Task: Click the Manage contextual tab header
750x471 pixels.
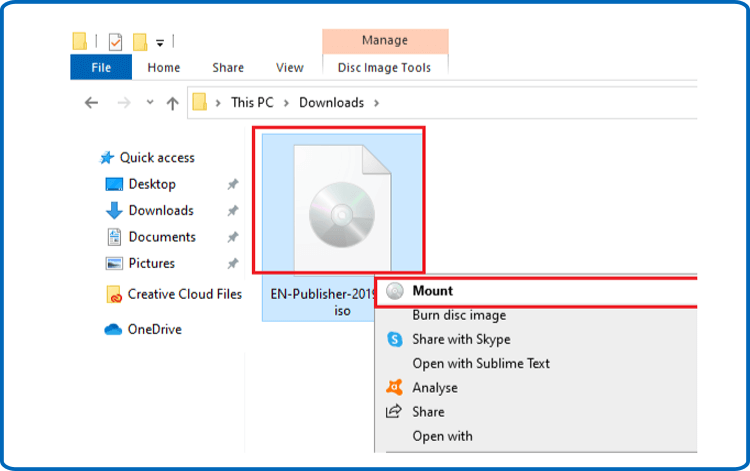Action: tap(385, 41)
